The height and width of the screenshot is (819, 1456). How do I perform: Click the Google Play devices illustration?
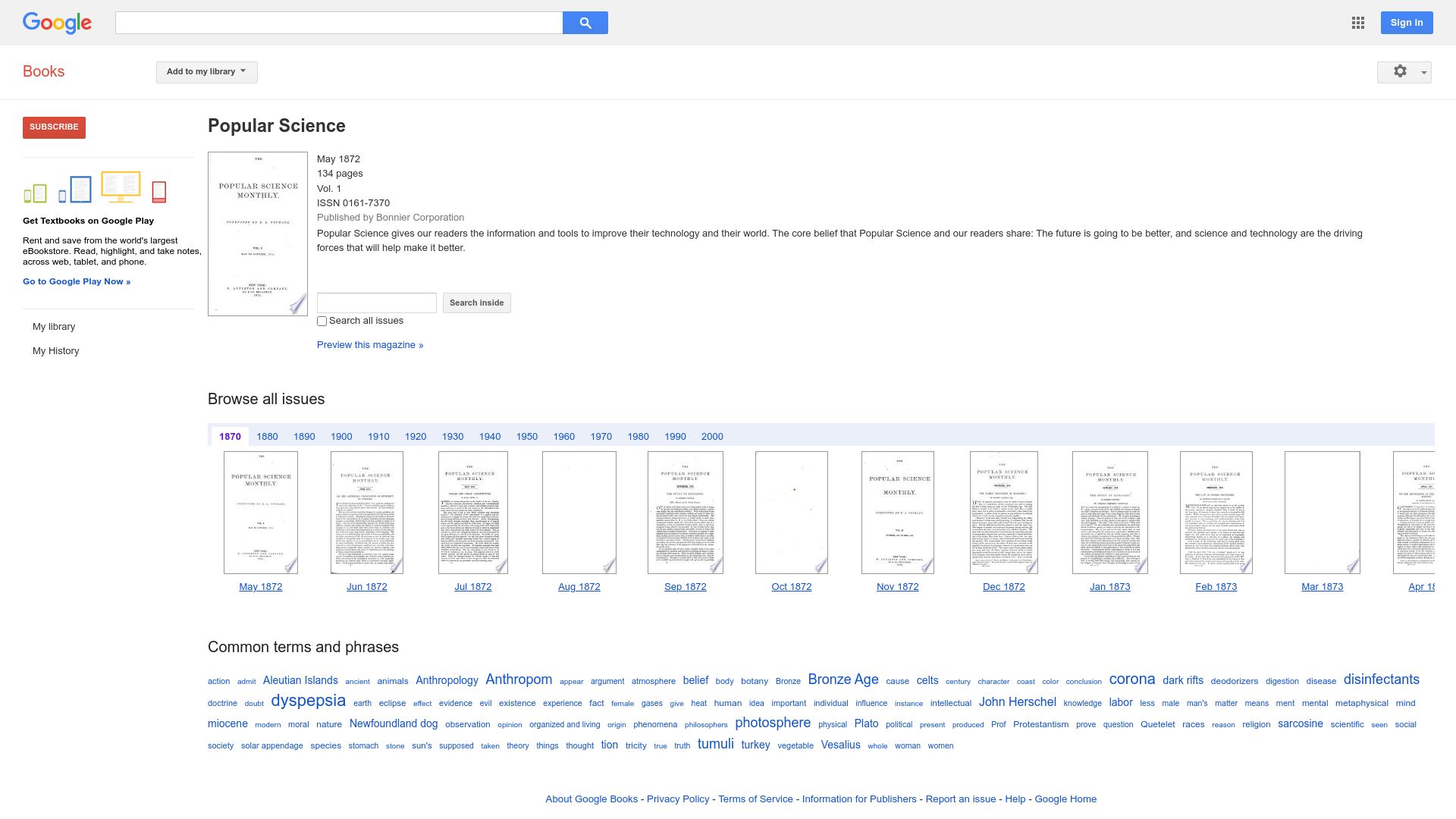tap(96, 188)
